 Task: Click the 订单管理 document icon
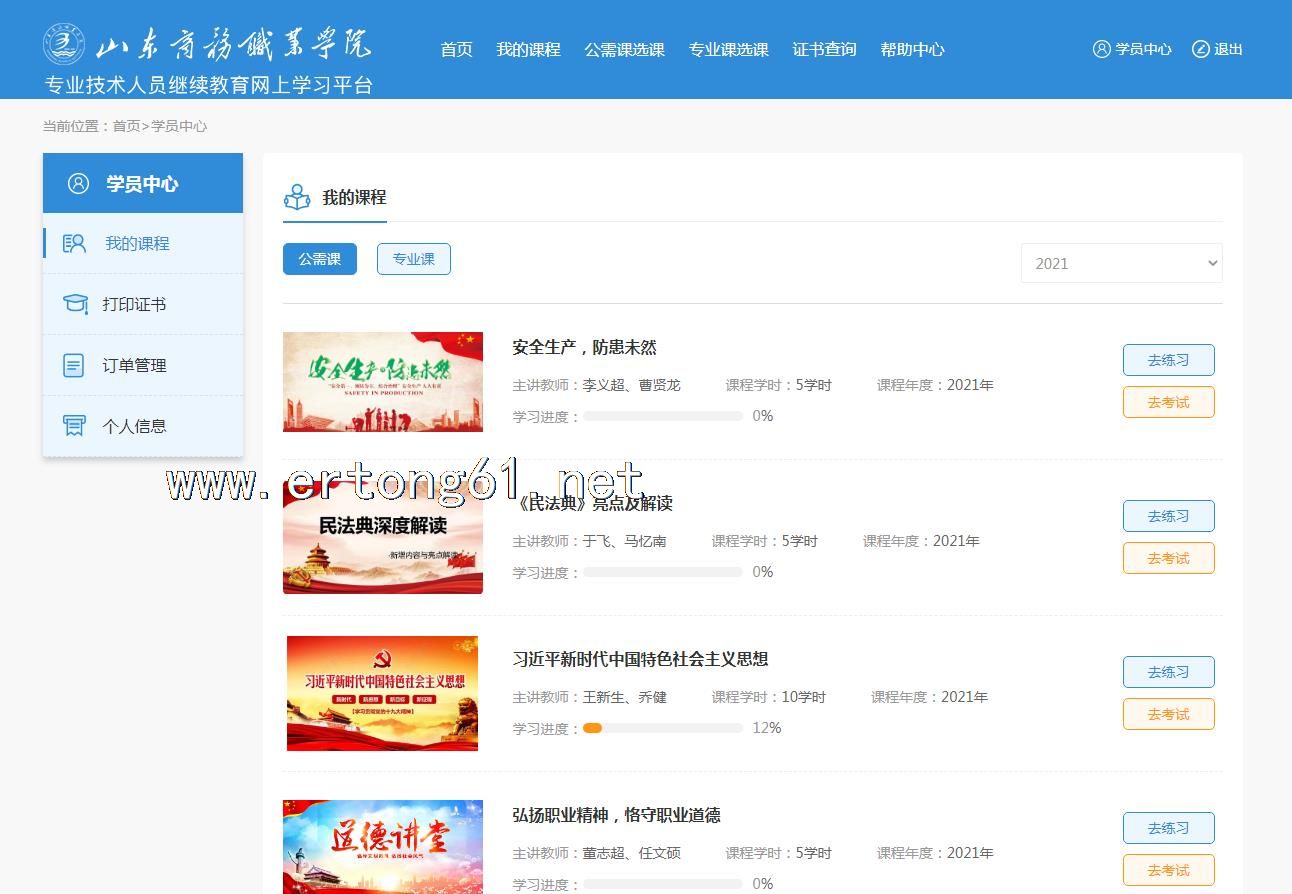[74, 365]
